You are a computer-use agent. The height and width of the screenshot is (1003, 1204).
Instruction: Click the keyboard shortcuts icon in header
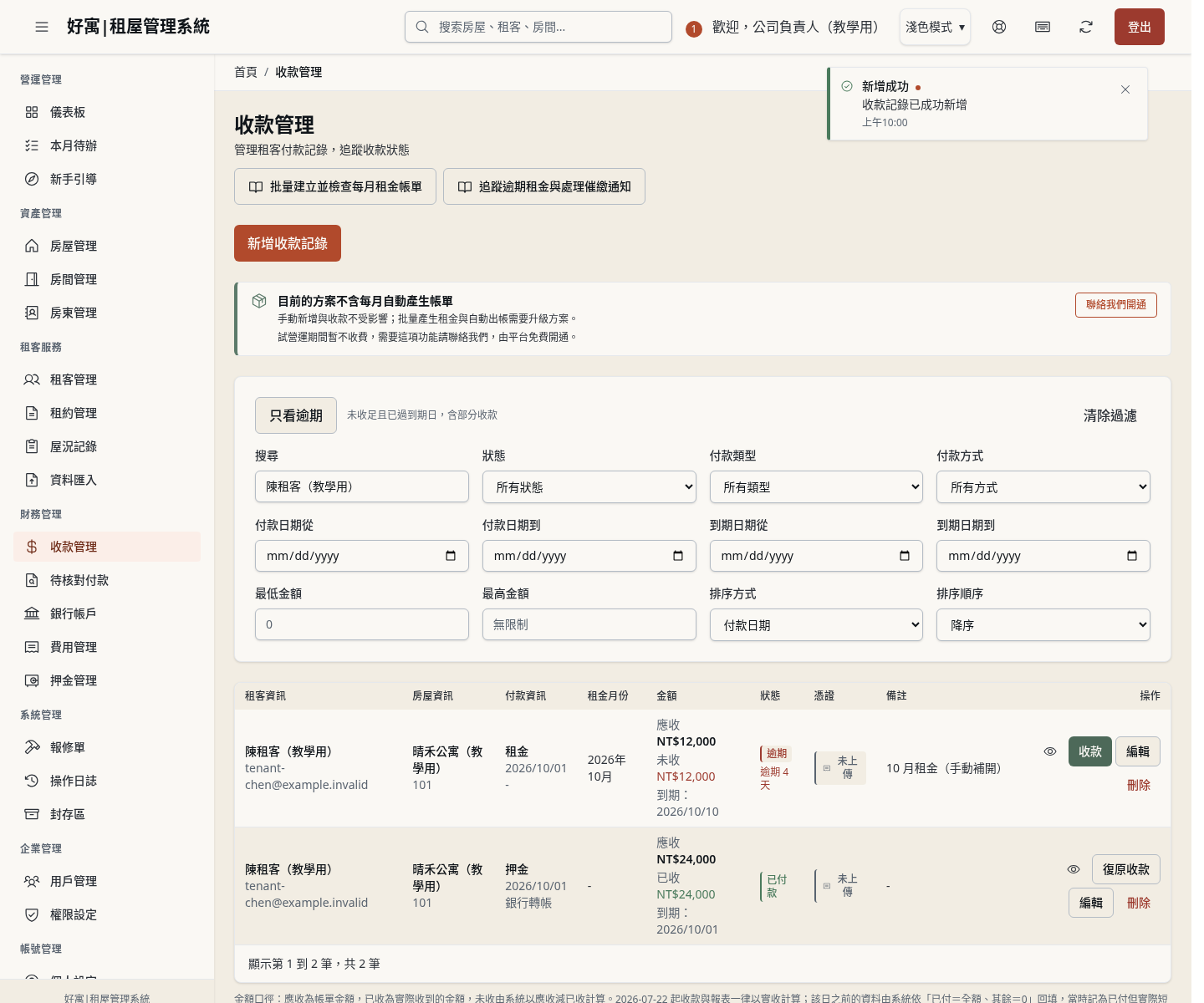coord(1043,27)
